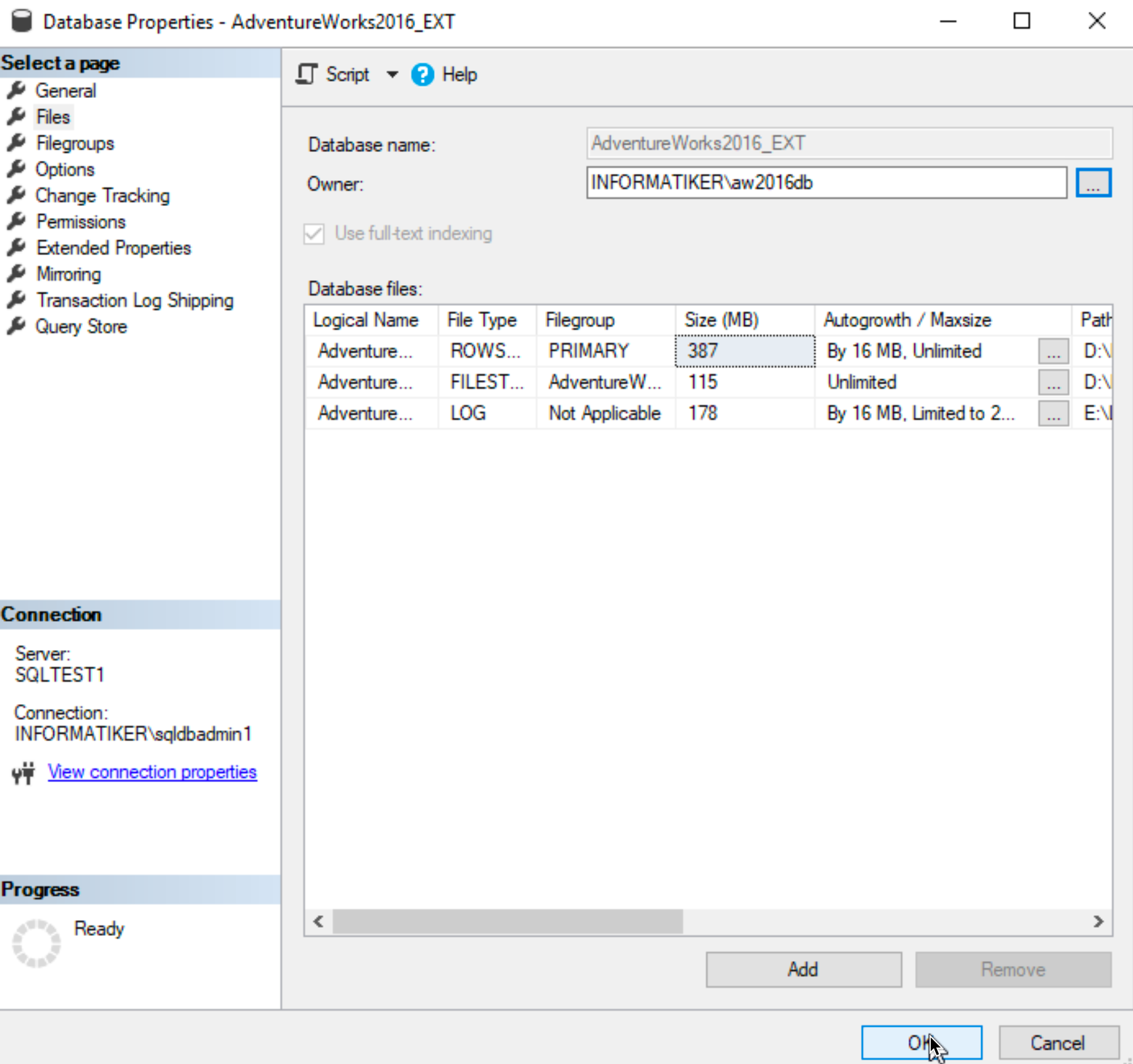Click the wrench icon beside Extended Properties

click(16, 248)
